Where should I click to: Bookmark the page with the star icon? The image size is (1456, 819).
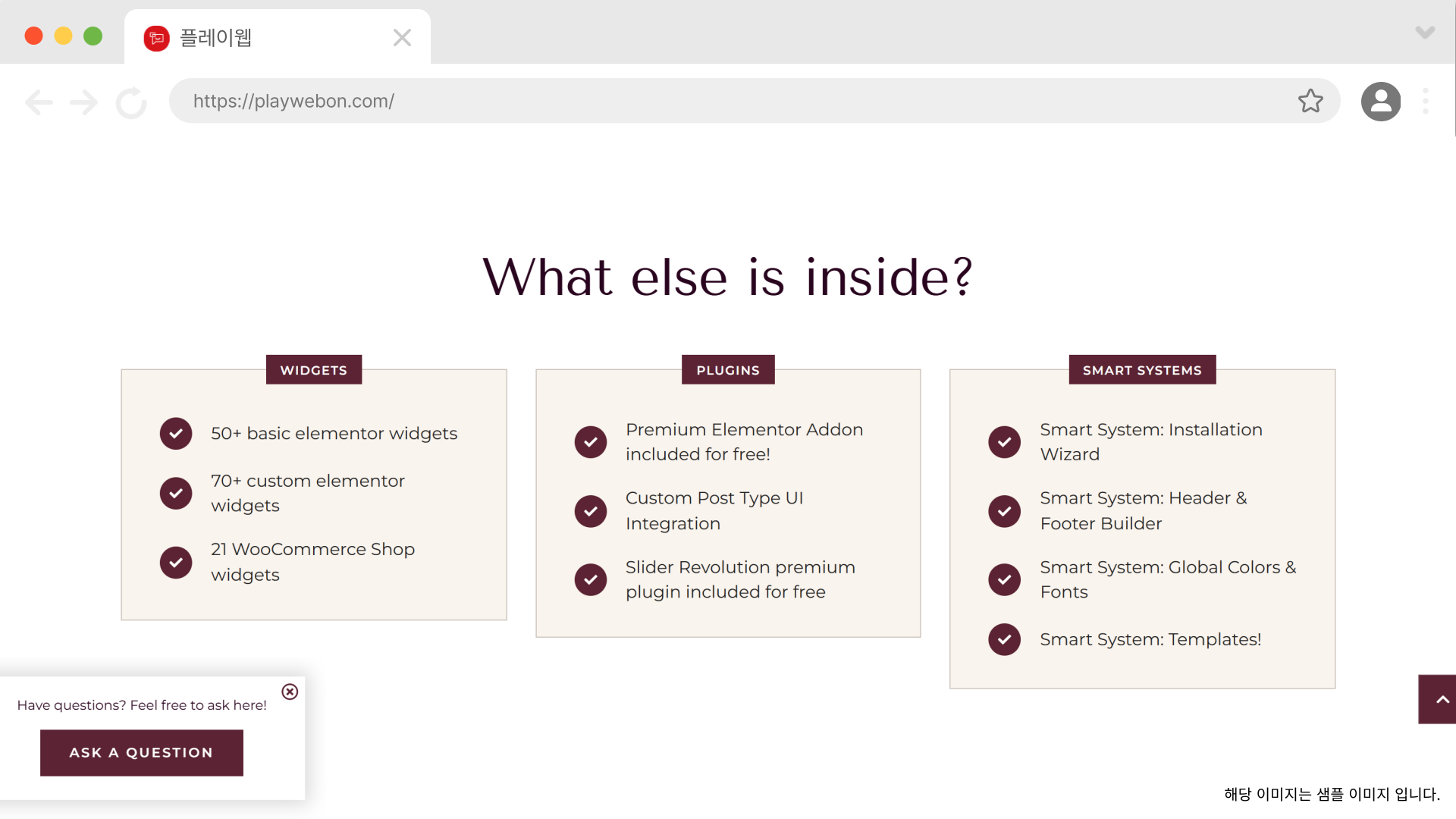point(1310,101)
